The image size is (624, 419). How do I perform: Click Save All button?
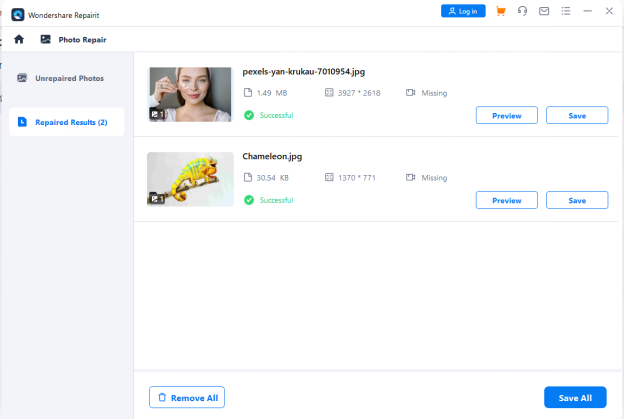(575, 398)
